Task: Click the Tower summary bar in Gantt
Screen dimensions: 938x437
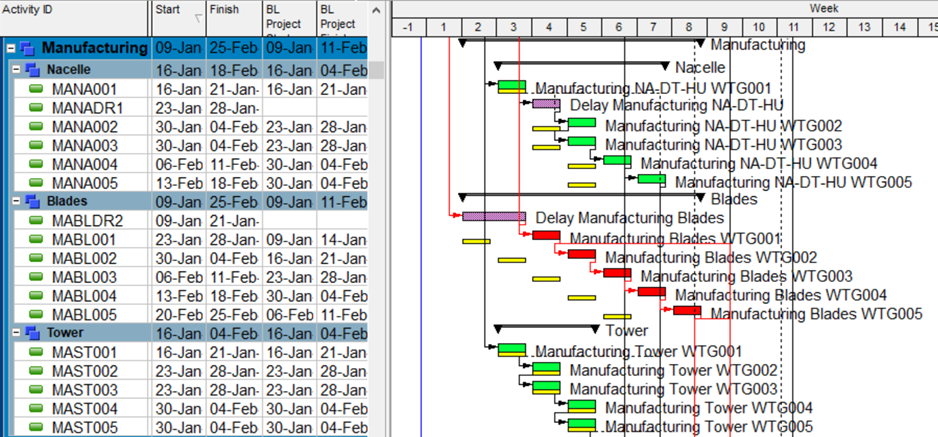Action: click(x=546, y=326)
